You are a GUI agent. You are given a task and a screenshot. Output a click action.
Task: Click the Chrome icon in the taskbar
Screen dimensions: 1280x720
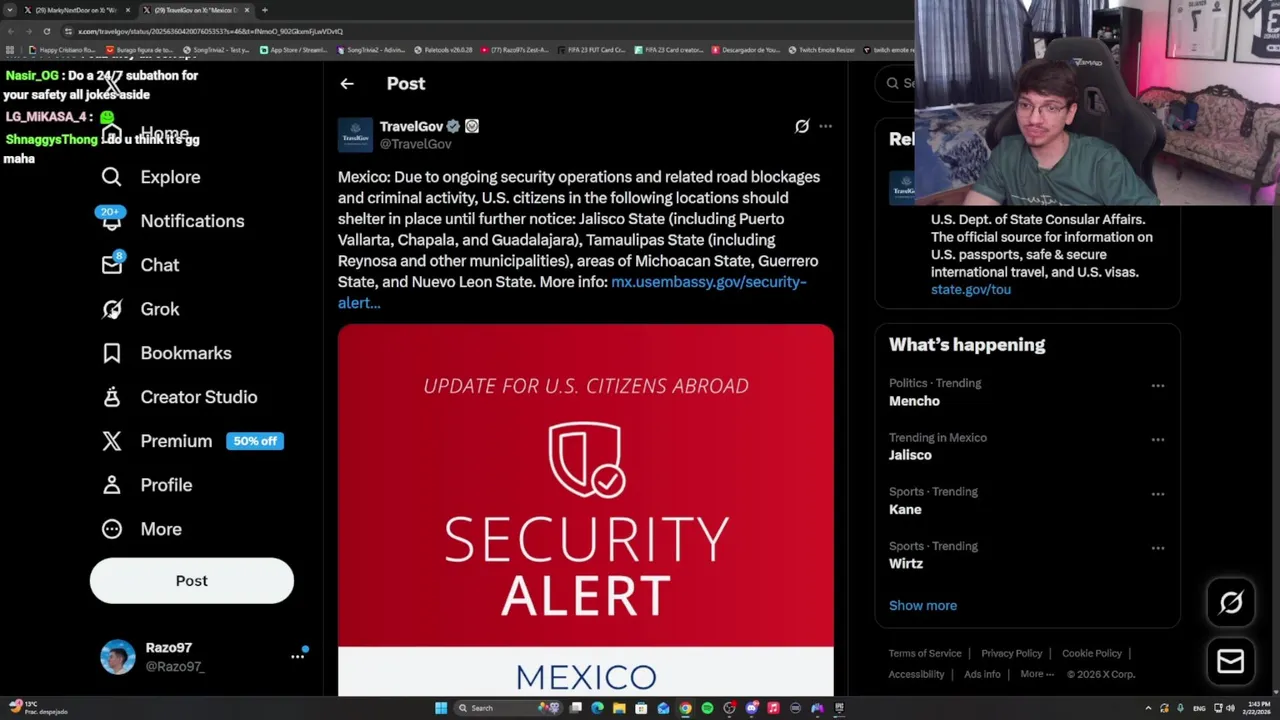[x=685, y=708]
